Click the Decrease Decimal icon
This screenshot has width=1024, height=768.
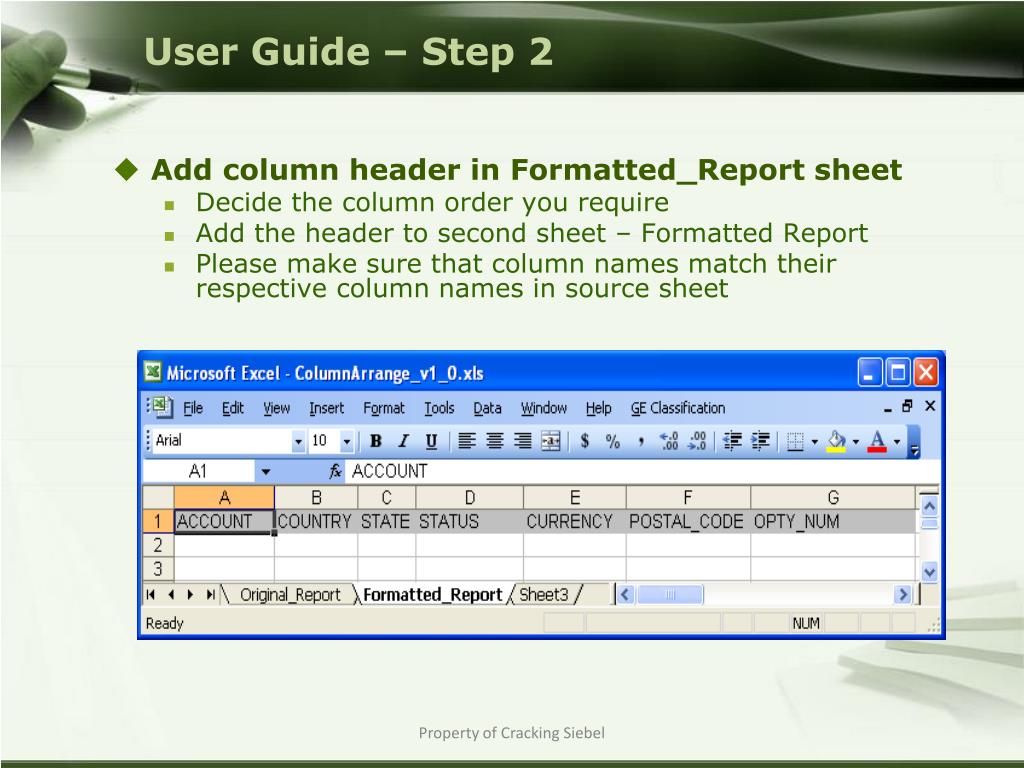[x=697, y=441]
